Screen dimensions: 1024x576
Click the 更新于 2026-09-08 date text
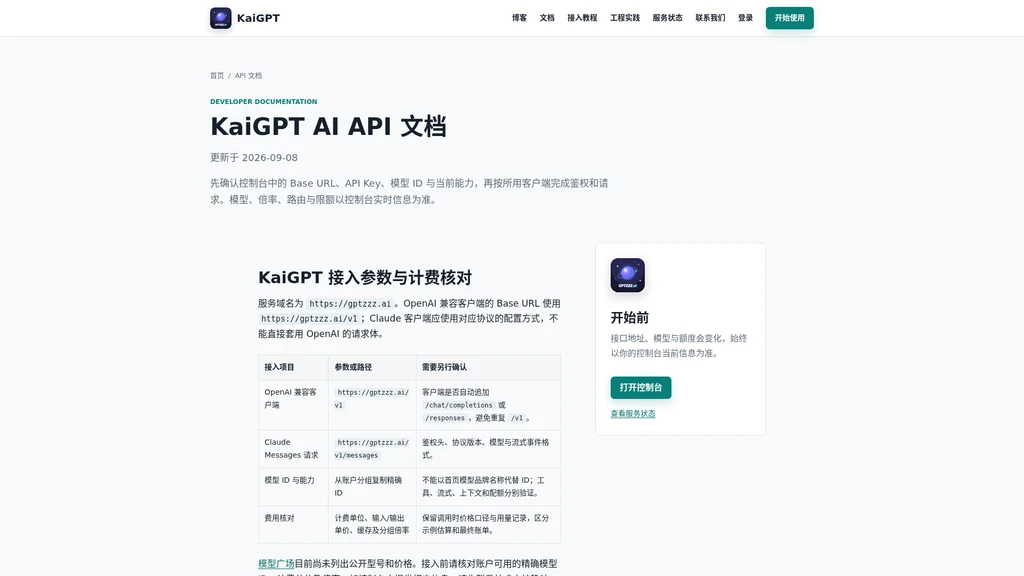[254, 158]
